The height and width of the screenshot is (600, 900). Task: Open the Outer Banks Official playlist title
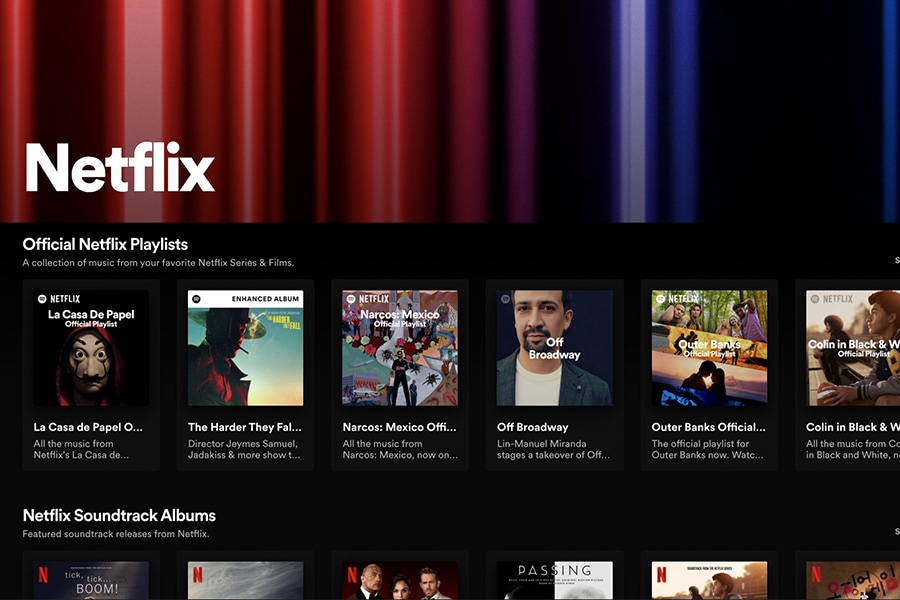(708, 427)
